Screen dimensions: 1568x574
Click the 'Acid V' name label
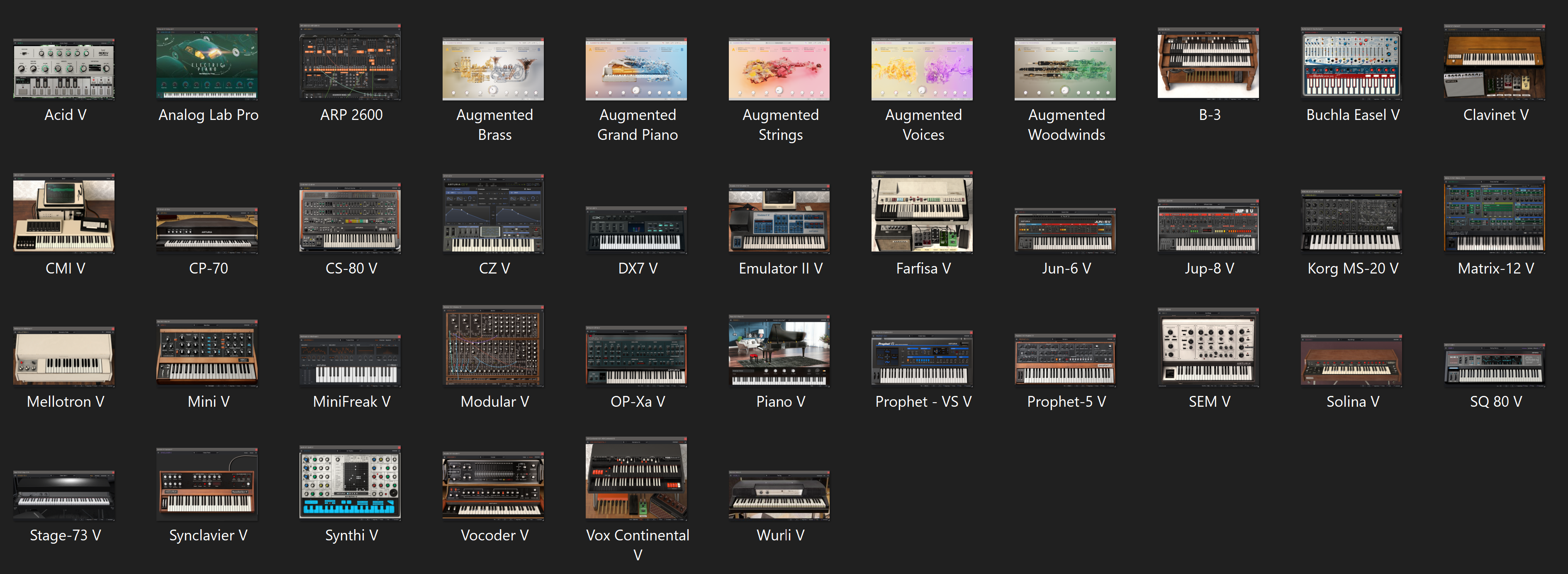(x=65, y=115)
